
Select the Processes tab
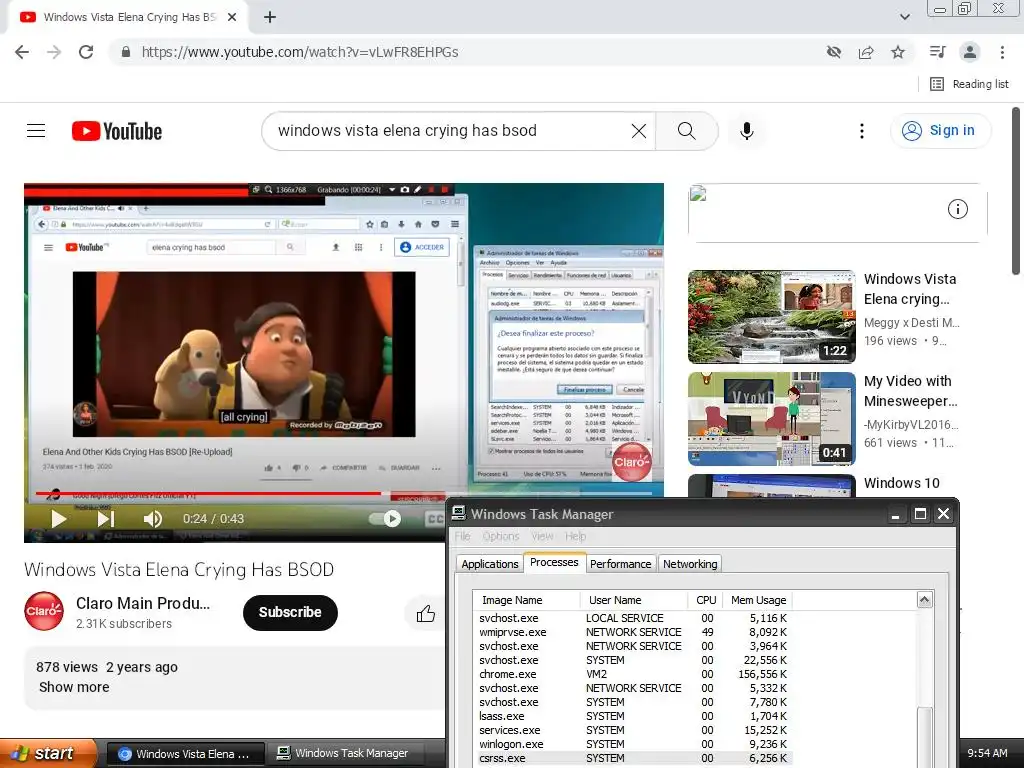coord(554,562)
